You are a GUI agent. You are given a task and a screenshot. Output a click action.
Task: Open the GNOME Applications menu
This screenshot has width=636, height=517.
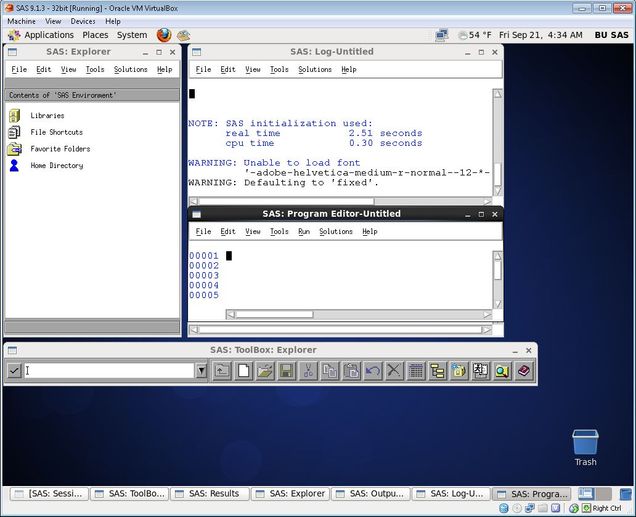pyautogui.click(x=49, y=35)
